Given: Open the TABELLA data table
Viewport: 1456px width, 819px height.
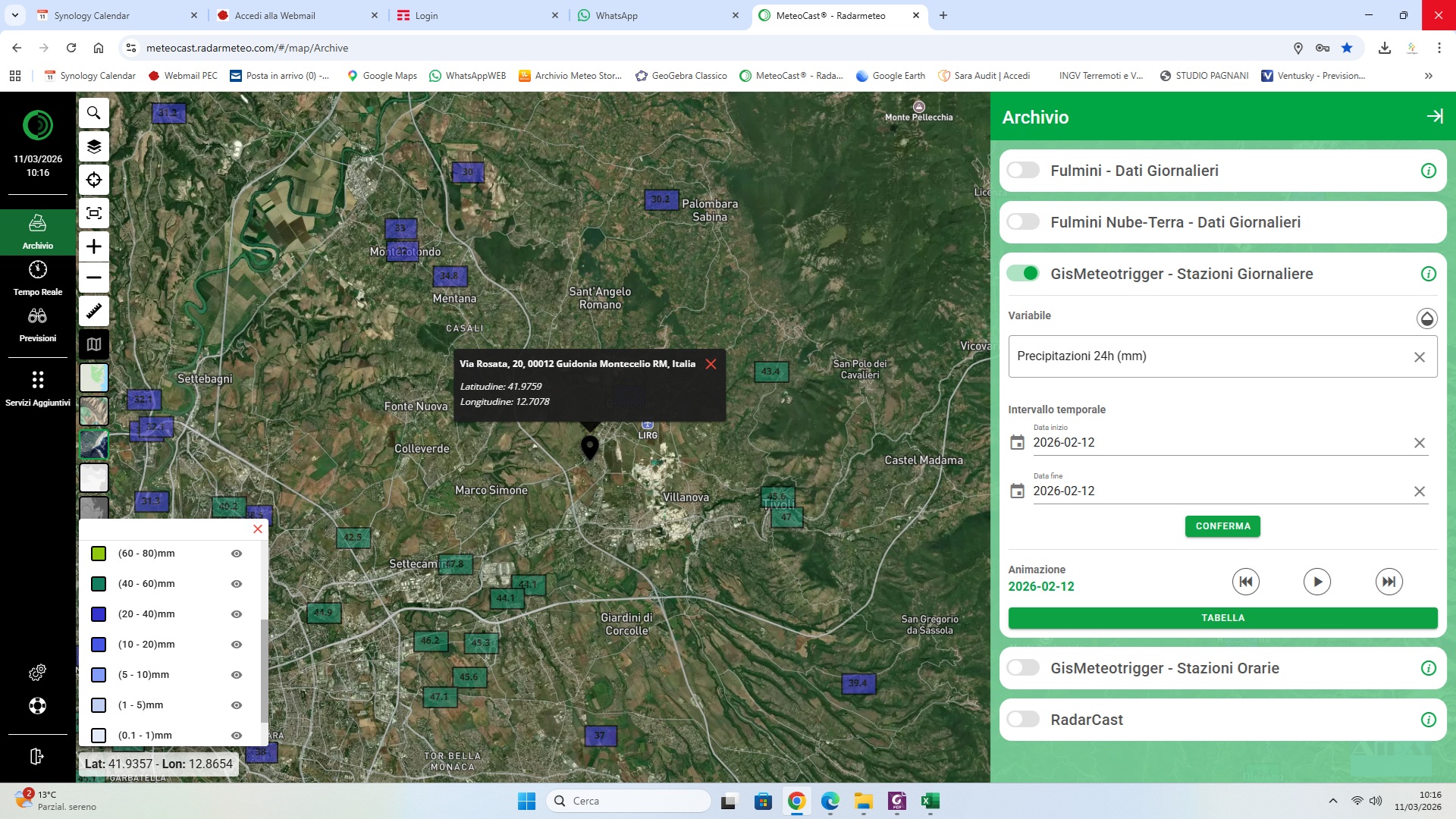Looking at the screenshot, I should 1222,618.
